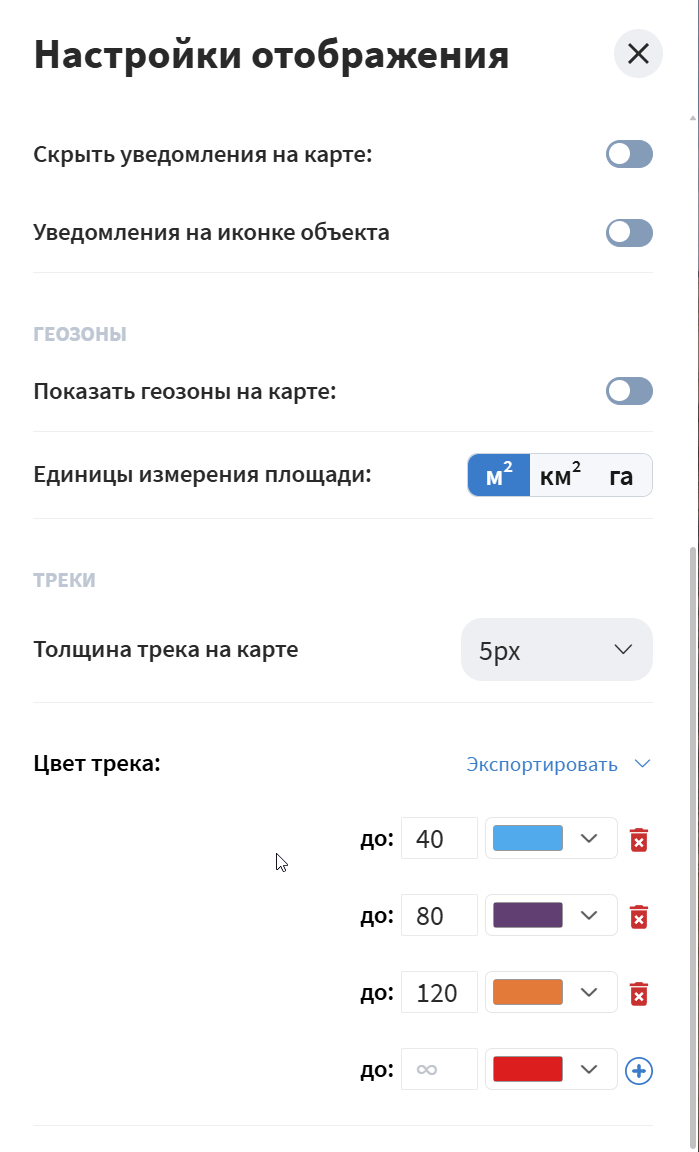Add a new track color range
The image size is (699, 1152).
[x=639, y=1071]
